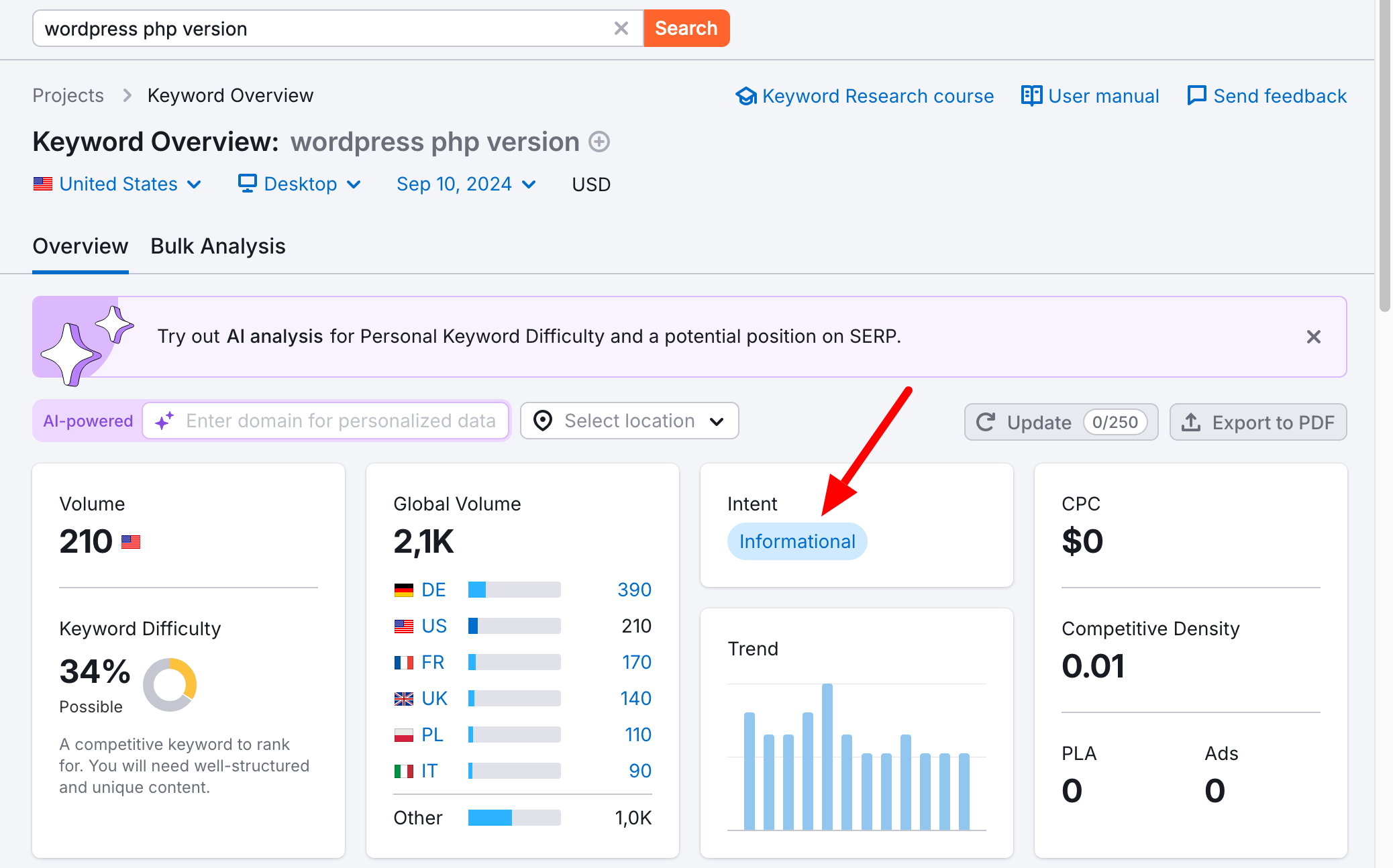Viewport: 1393px width, 868px height.
Task: Click the Keyword Difficulty donut chart
Action: coord(170,684)
